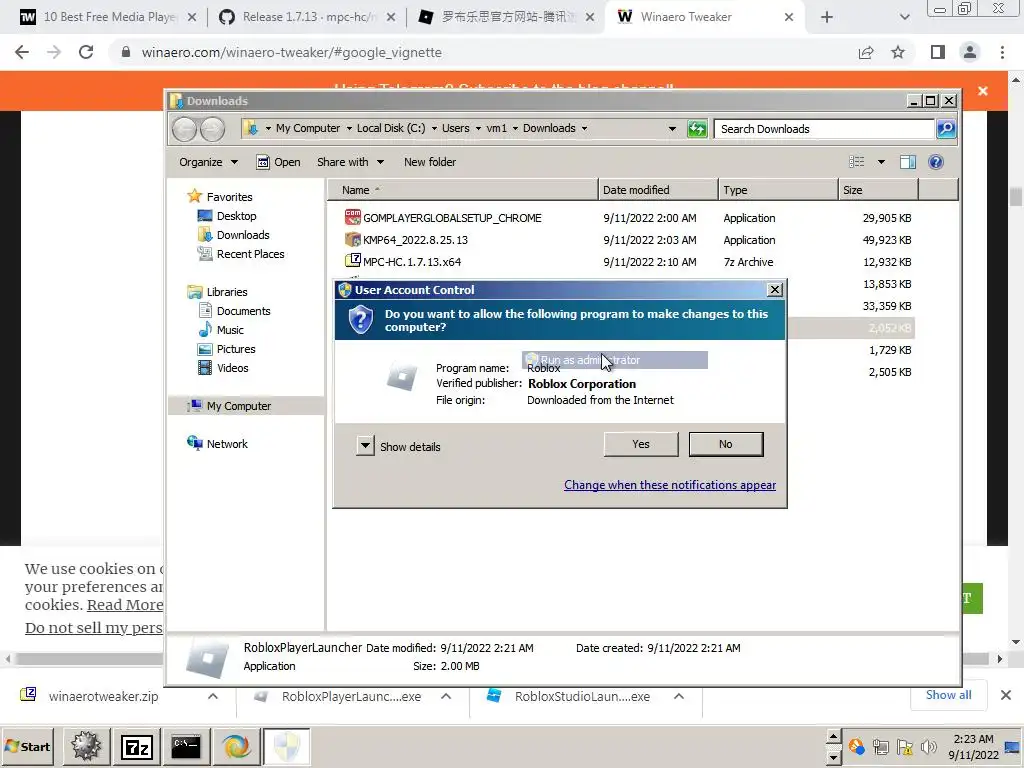The width and height of the screenshot is (1024, 768).
Task: Open the Share with menu
Action: [x=350, y=162]
